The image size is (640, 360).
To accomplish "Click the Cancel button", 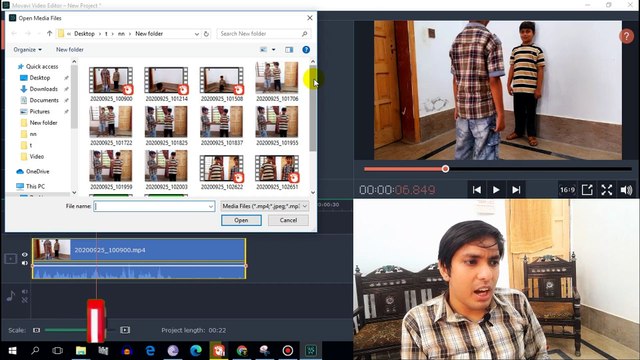I will coord(288,220).
